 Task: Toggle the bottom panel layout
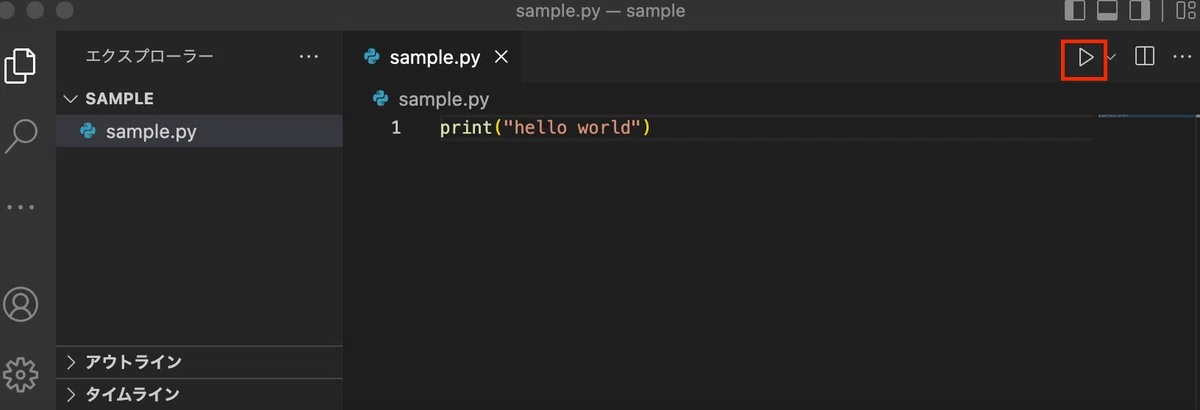[1107, 11]
